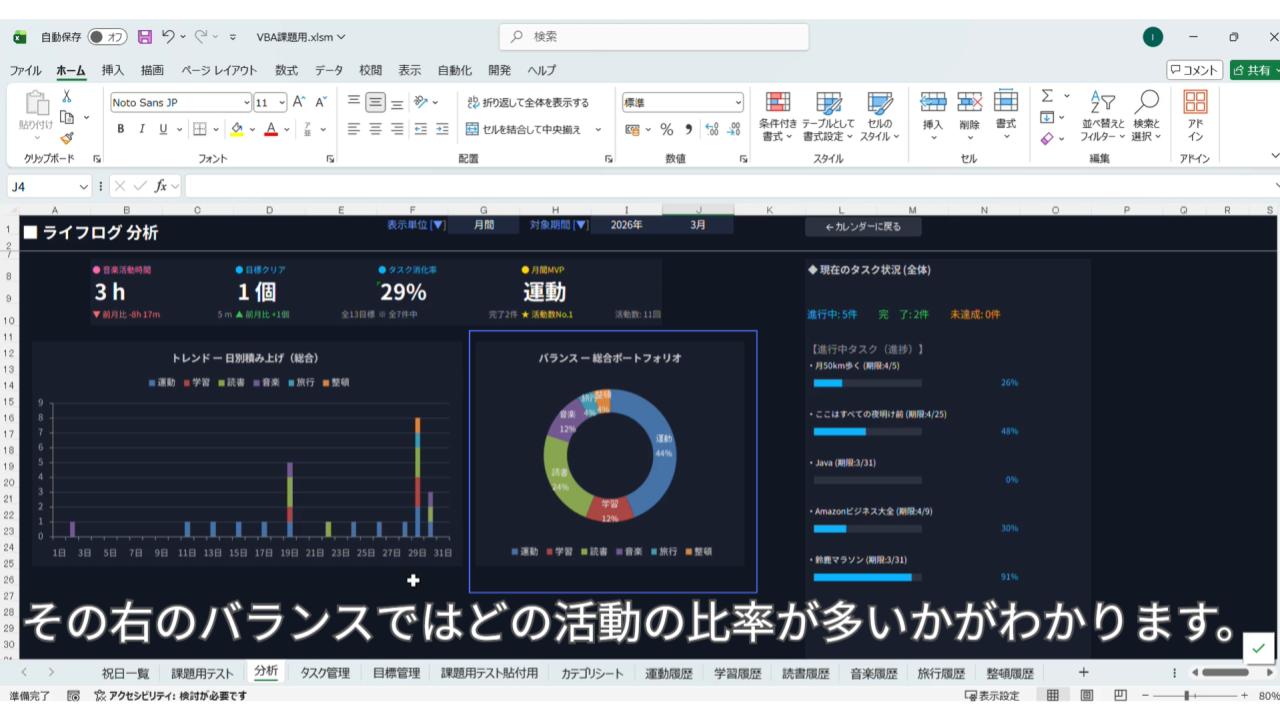Click the ←カレンダーに戻る button
The height and width of the screenshot is (720, 1280).
click(x=862, y=226)
